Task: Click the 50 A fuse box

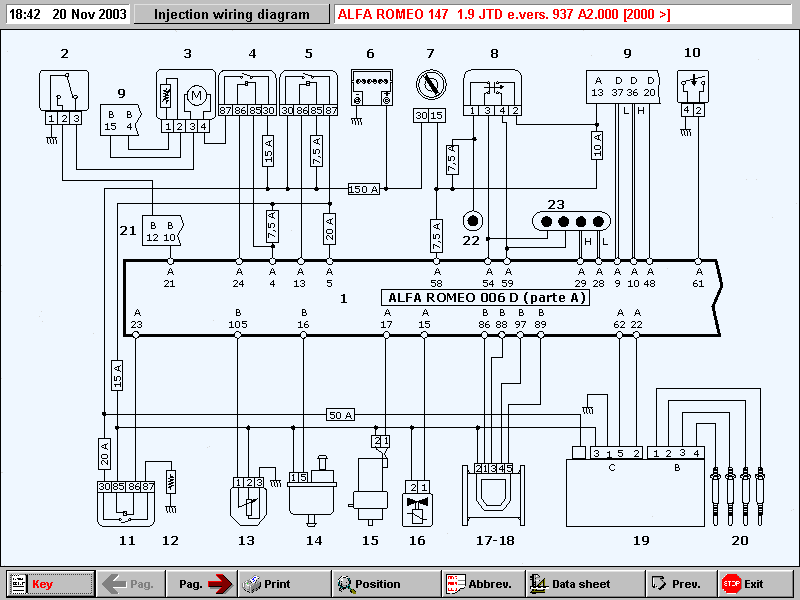Action: click(x=340, y=415)
